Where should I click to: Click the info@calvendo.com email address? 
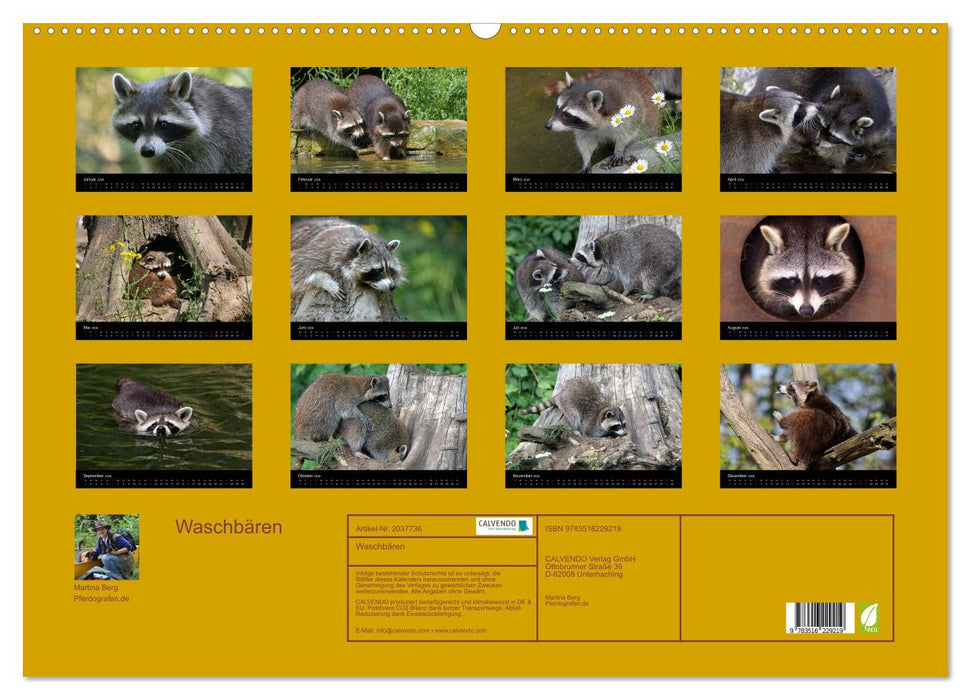(x=403, y=632)
